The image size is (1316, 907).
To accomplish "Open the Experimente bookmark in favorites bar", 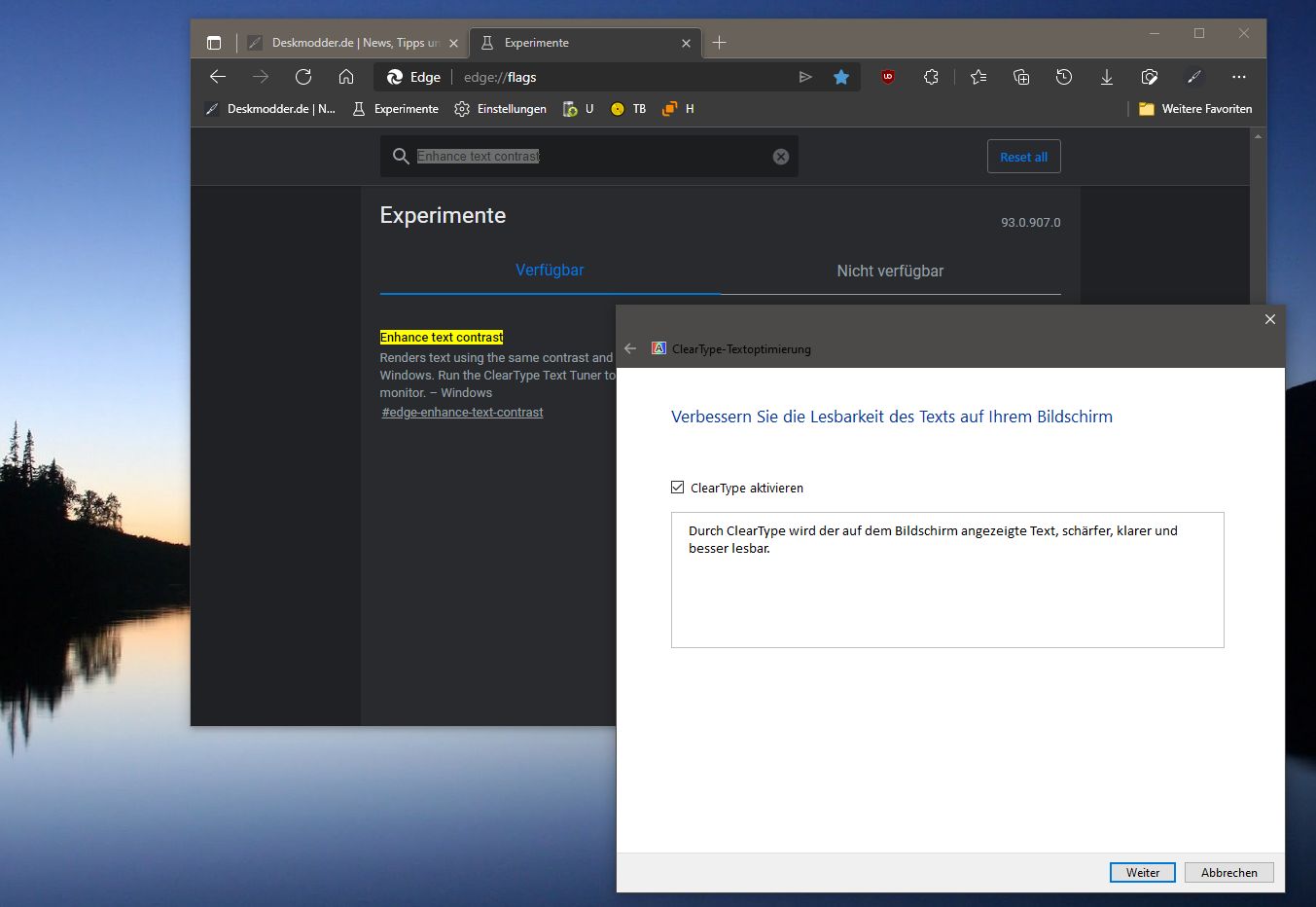I will coord(395,109).
